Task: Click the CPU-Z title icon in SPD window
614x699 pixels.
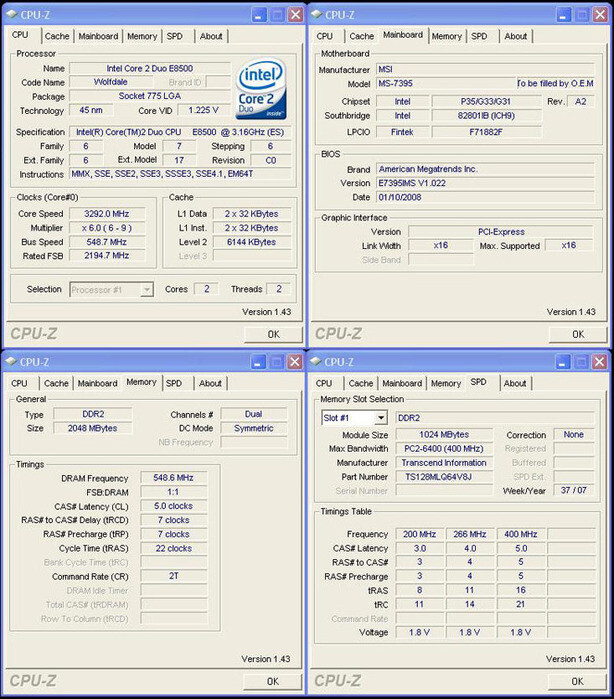Action: (x=316, y=362)
